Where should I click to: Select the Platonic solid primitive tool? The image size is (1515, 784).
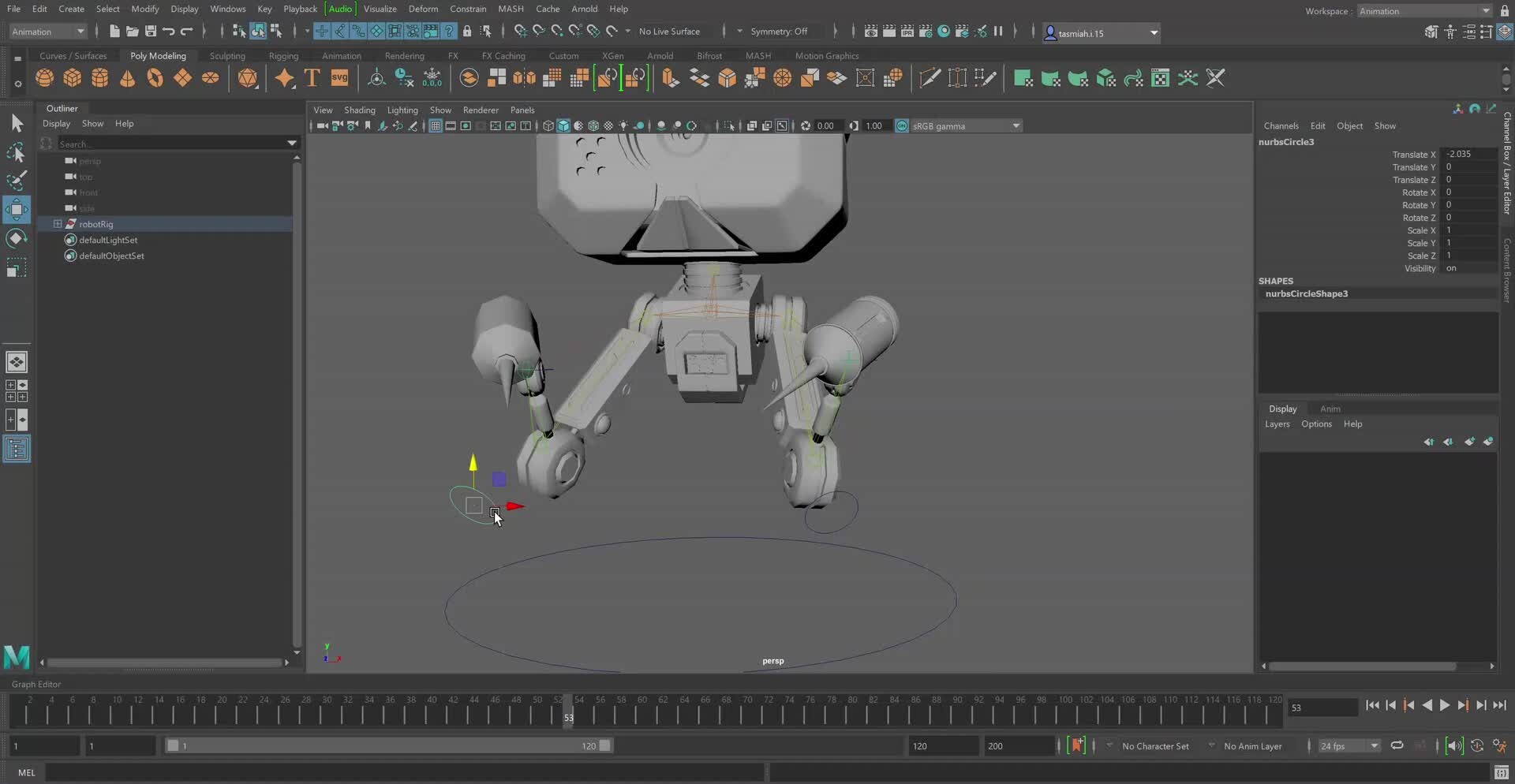pyautogui.click(x=248, y=77)
